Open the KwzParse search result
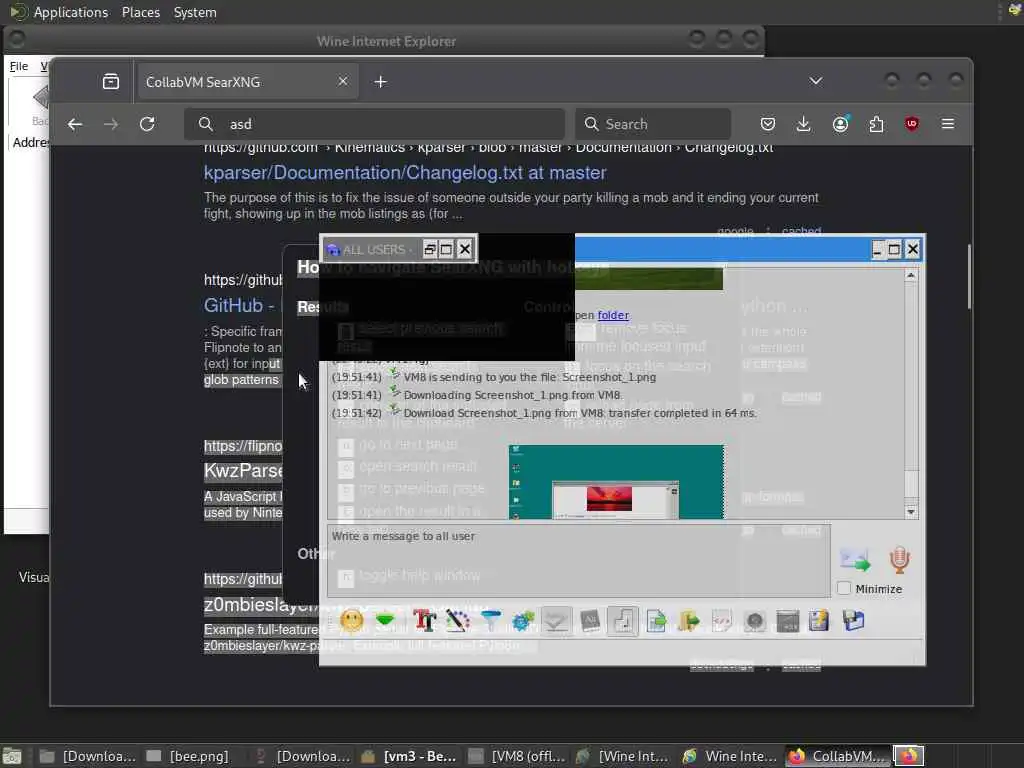Viewport: 1024px width, 768px height. (x=243, y=471)
